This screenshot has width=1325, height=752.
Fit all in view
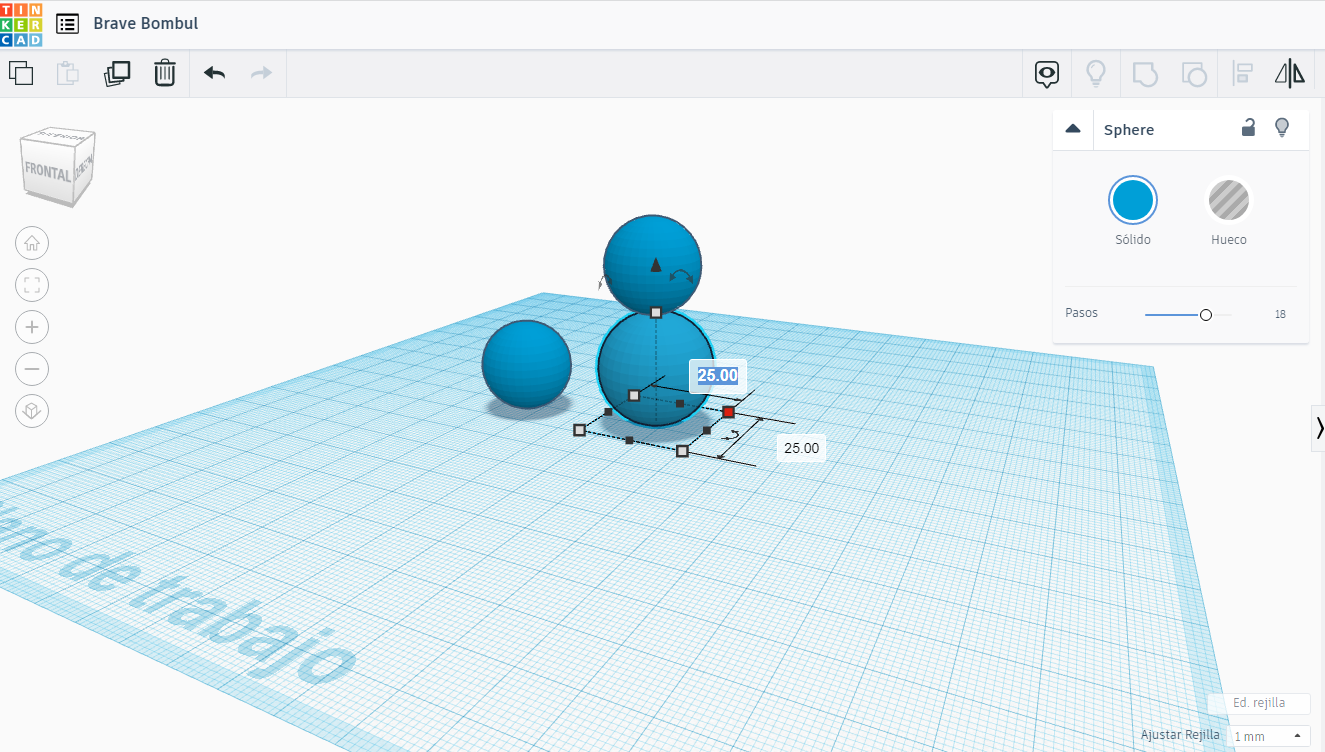coord(32,285)
